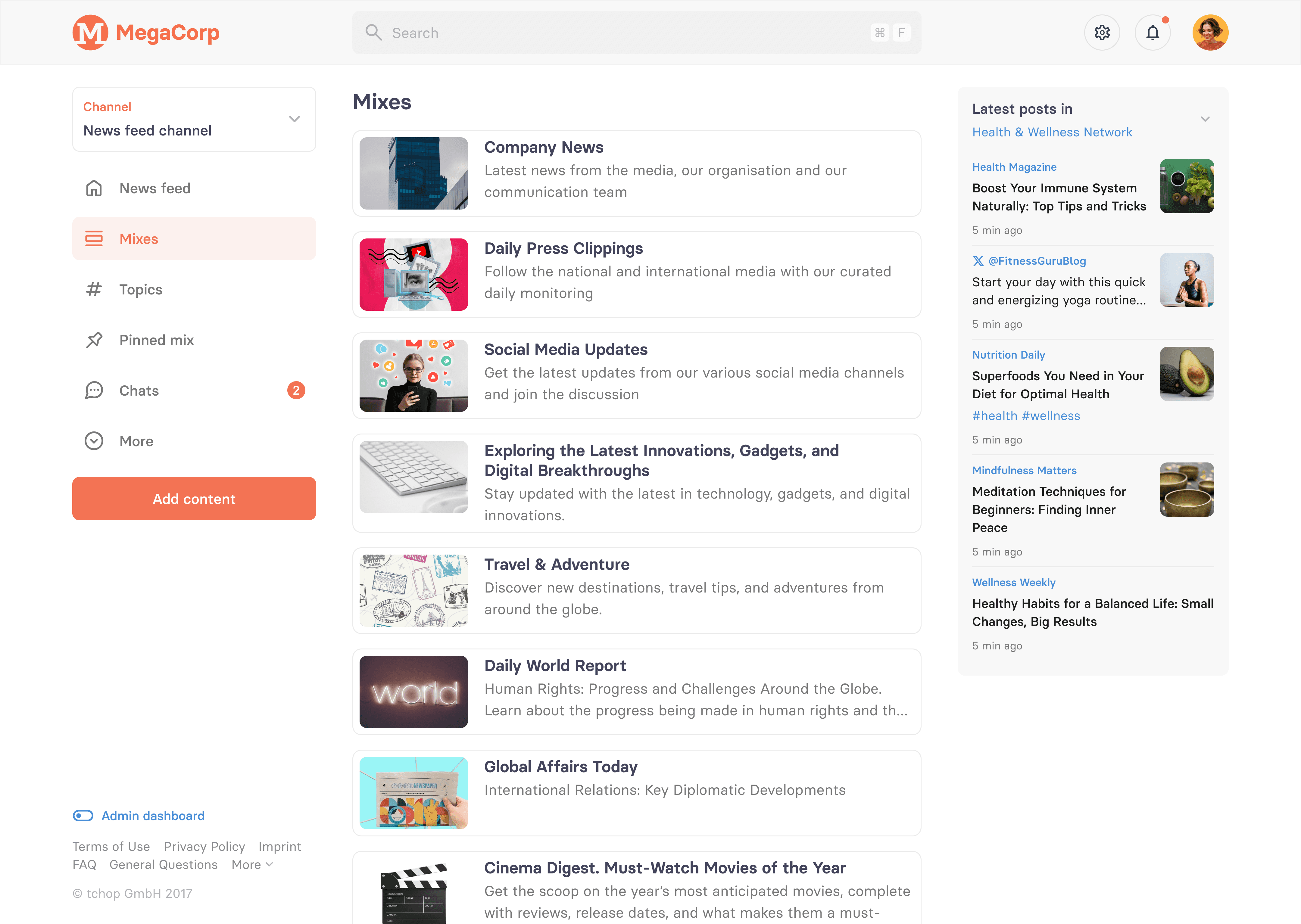Viewport: 1301px width, 924px height.
Task: Click the Add content button
Action: [194, 498]
